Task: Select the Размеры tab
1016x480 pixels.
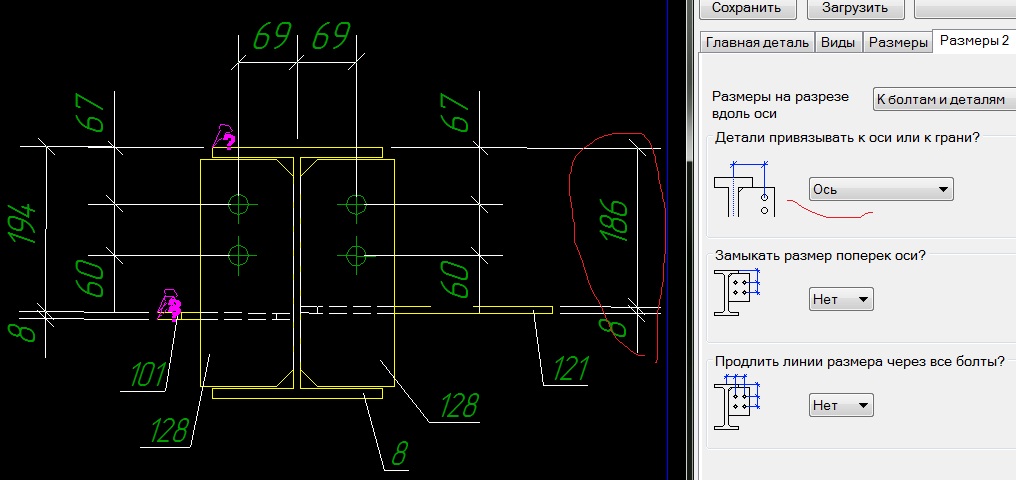Action: (x=897, y=42)
